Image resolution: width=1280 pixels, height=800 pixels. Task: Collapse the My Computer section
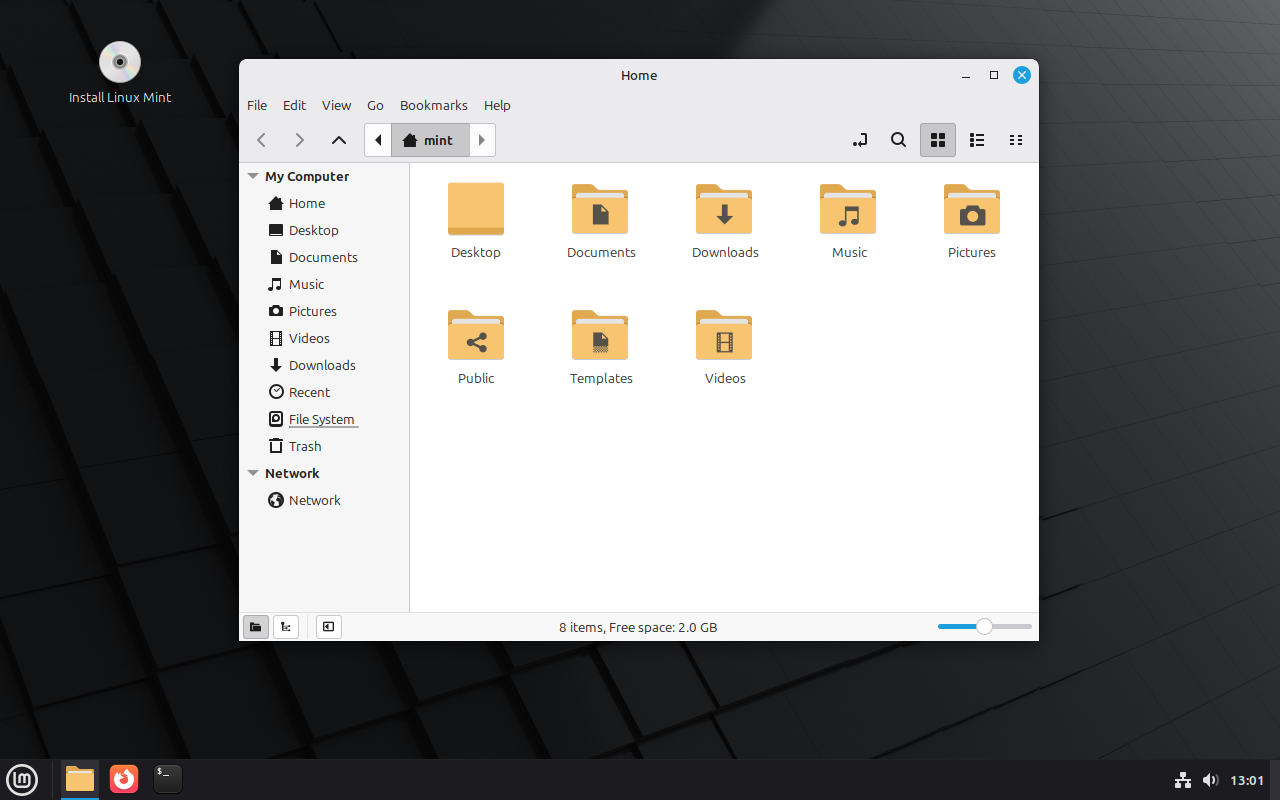click(x=253, y=176)
